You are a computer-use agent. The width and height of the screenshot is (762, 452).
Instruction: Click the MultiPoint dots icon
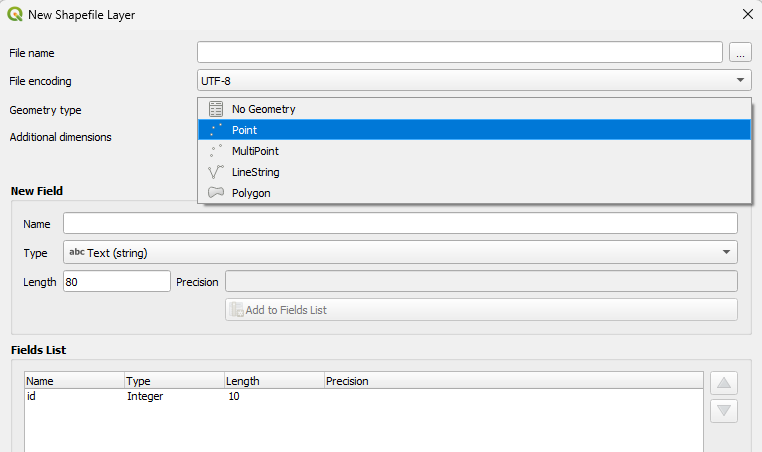pyautogui.click(x=216, y=151)
